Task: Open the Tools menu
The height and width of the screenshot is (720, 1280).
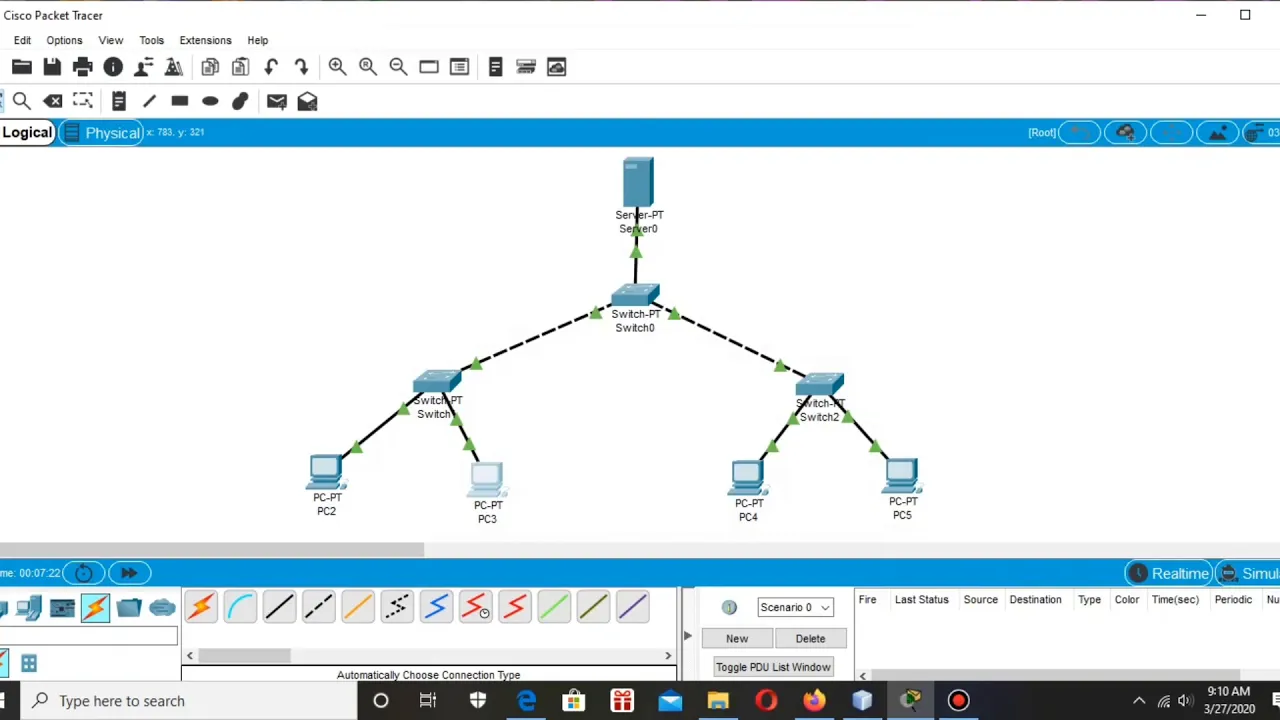Action: [x=151, y=40]
